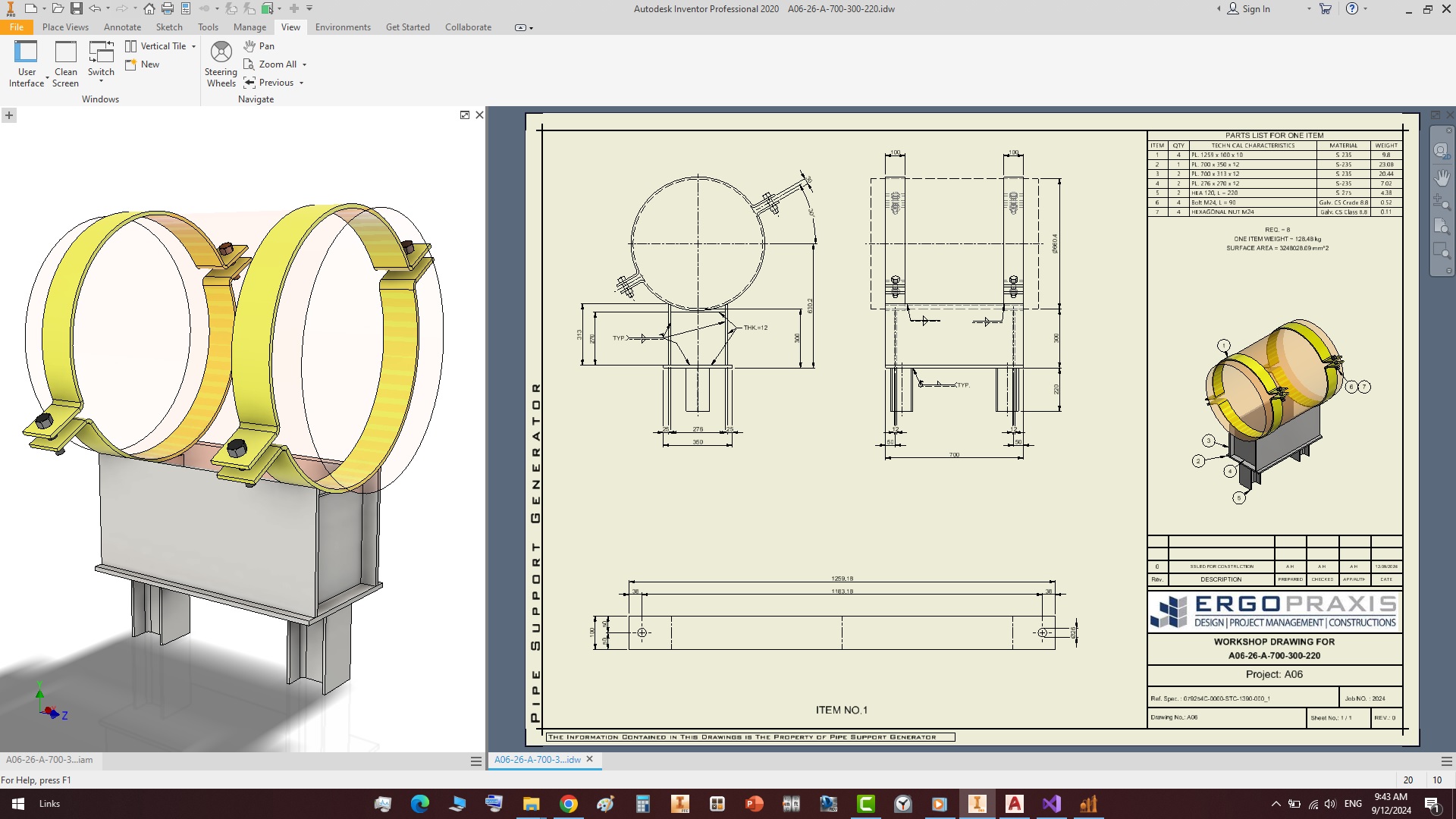Select the Pan hand in navigation bar
The height and width of the screenshot is (819, 1456).
tap(1442, 177)
